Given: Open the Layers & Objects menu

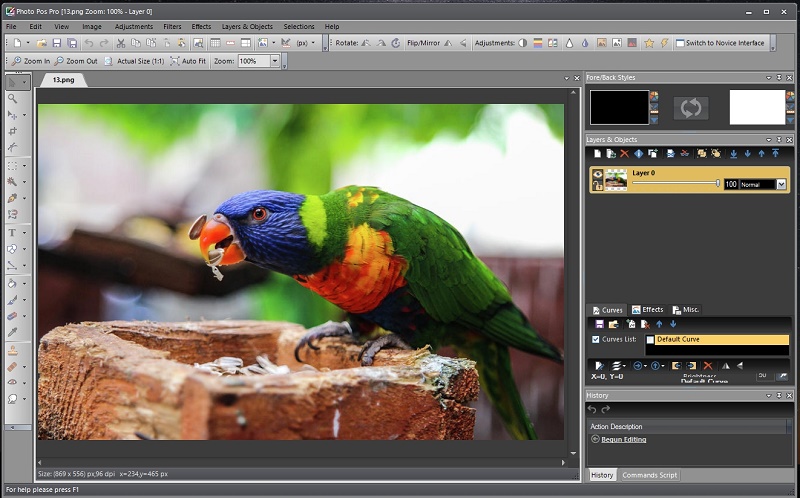Looking at the screenshot, I should tap(247, 27).
